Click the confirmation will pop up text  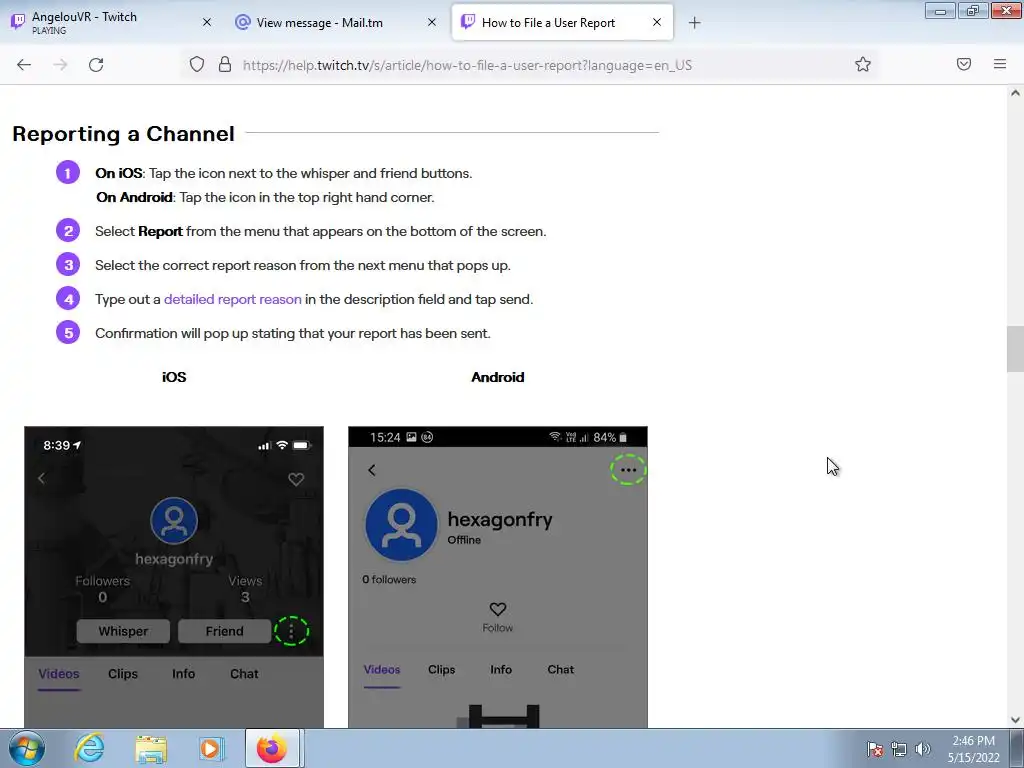(x=293, y=333)
